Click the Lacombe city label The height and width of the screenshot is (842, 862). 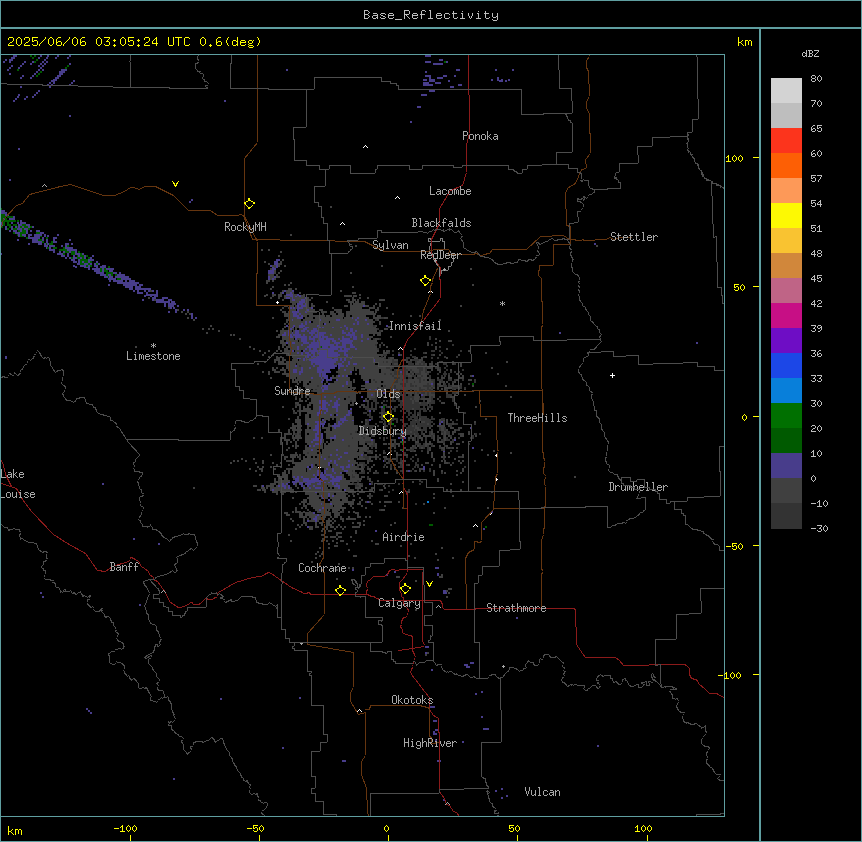(450, 191)
